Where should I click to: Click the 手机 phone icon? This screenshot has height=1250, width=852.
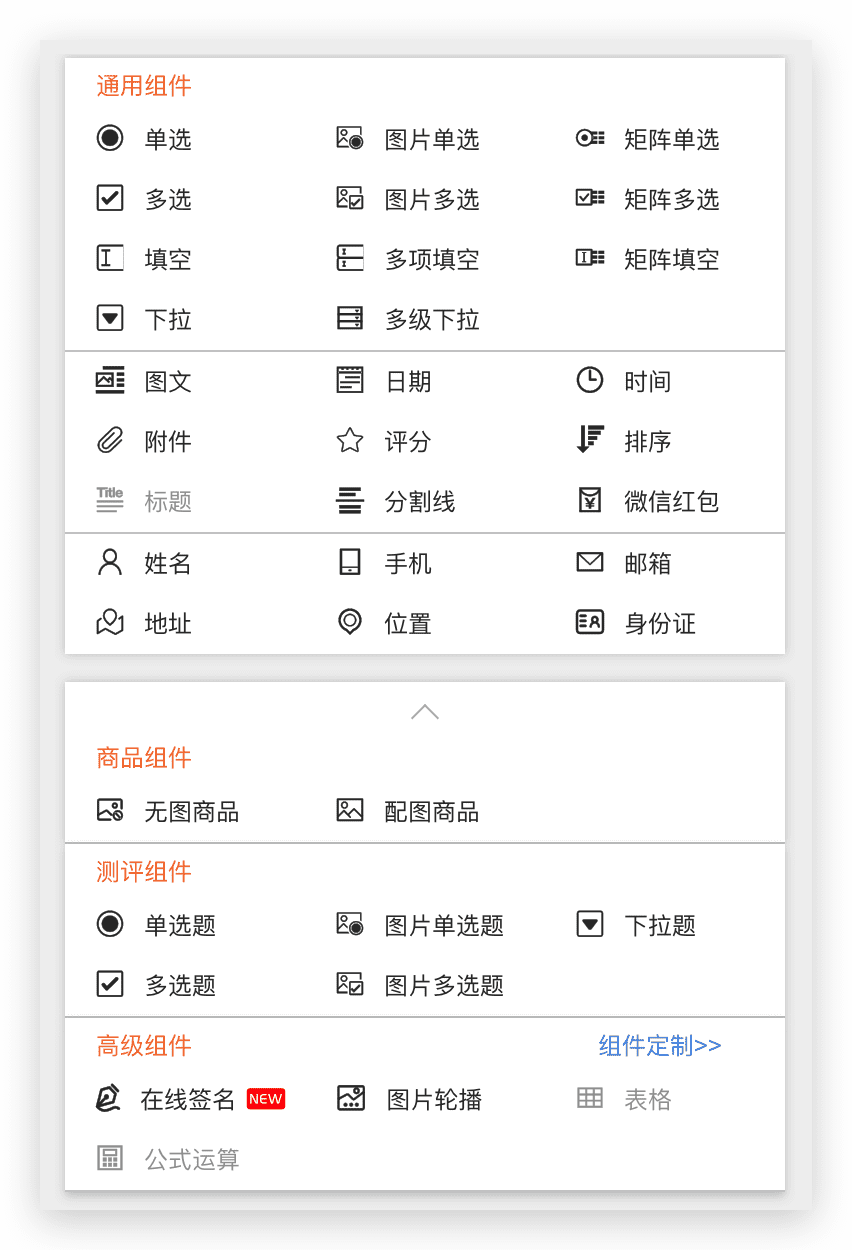point(350,562)
